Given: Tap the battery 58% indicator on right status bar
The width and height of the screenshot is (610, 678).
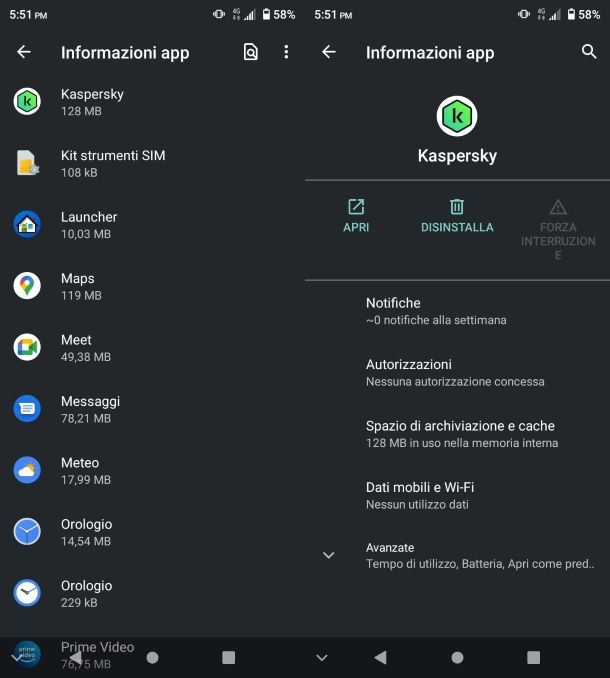Looking at the screenshot, I should (x=584, y=15).
